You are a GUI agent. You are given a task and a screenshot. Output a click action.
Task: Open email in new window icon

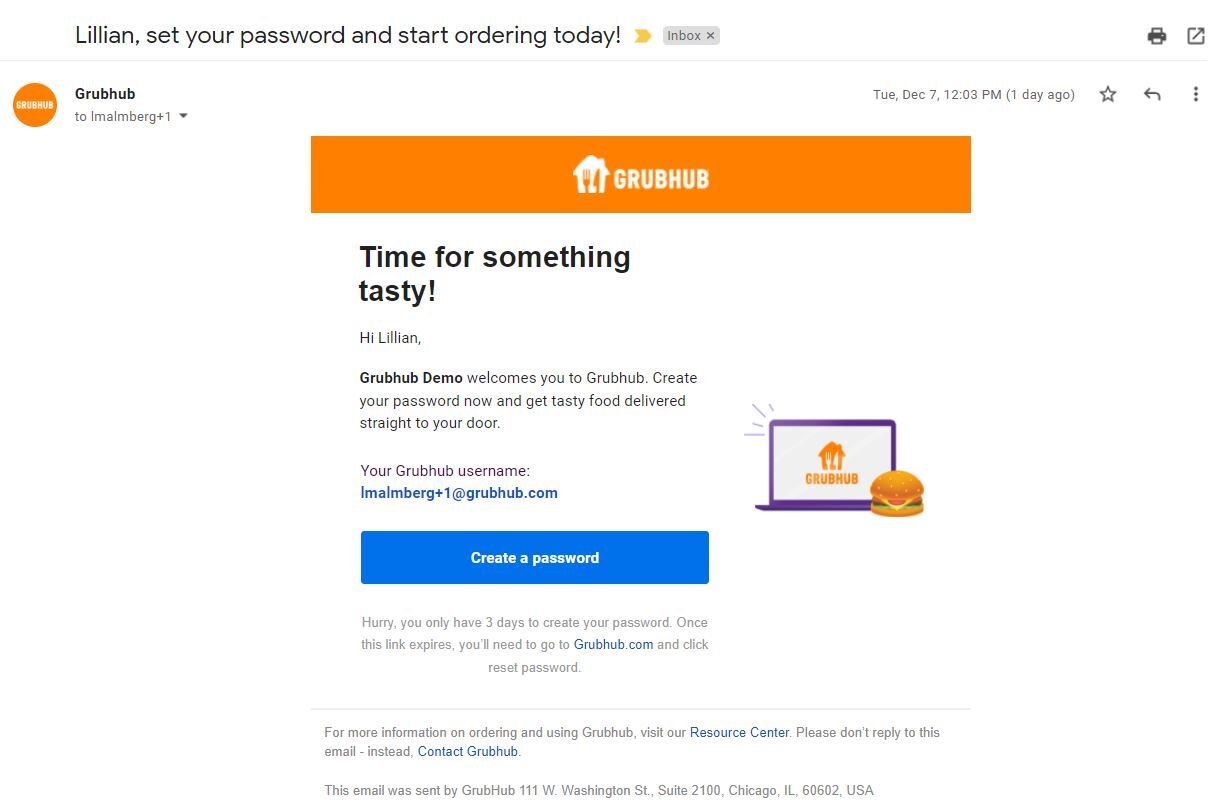[1195, 36]
